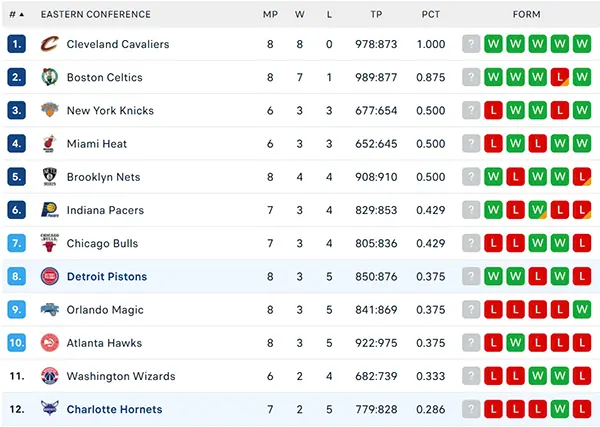Click Orlando Magic's green W form badge
Screen dimensions: 600x427
[582, 310]
